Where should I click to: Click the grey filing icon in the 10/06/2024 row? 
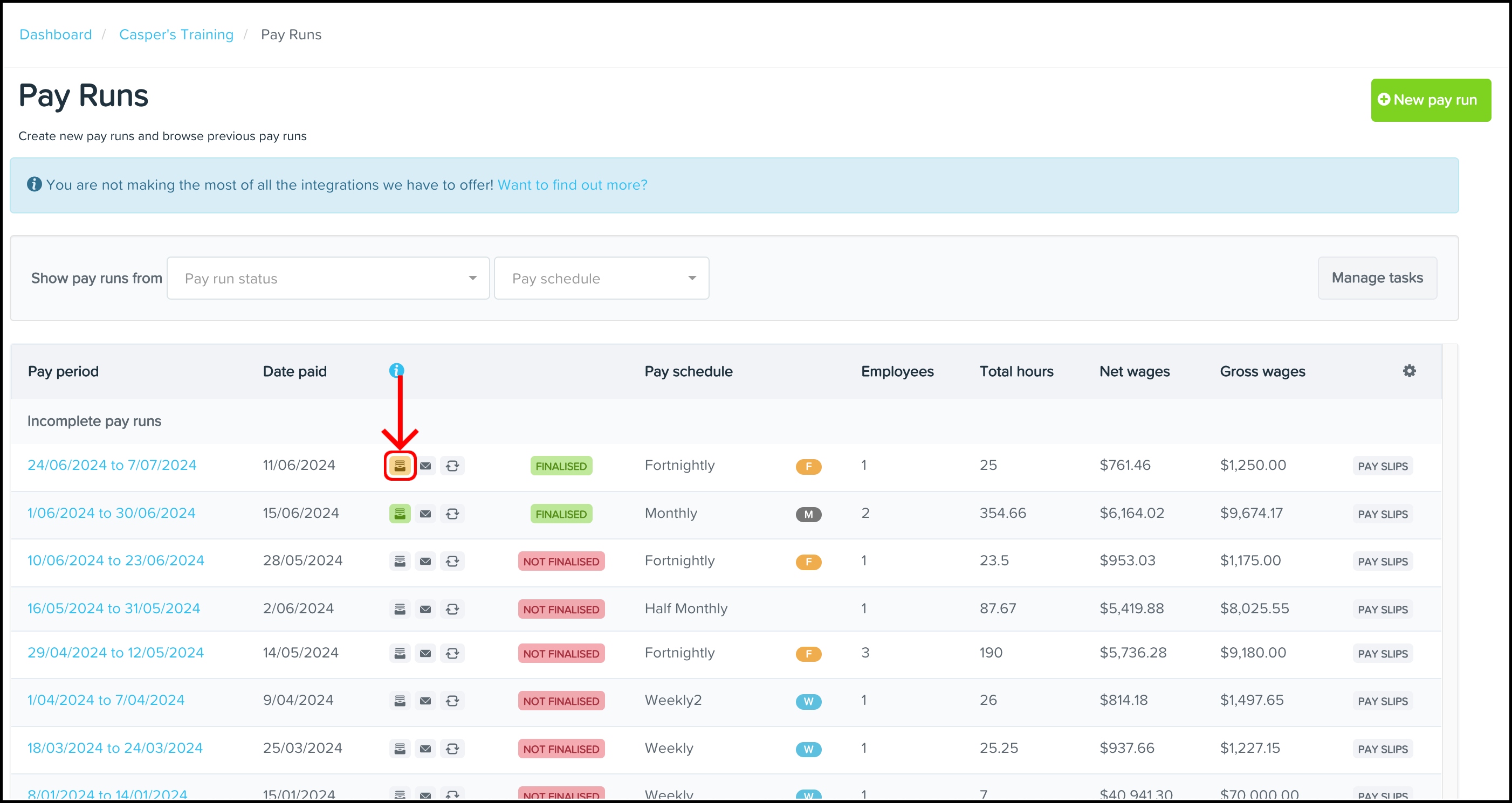click(x=400, y=562)
